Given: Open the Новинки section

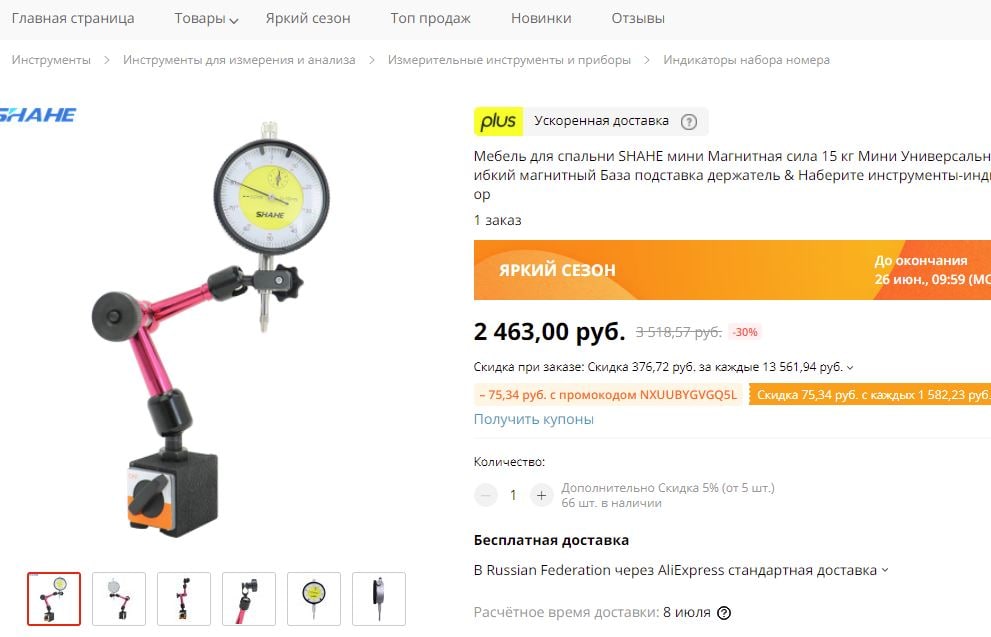Looking at the screenshot, I should click(x=541, y=18).
